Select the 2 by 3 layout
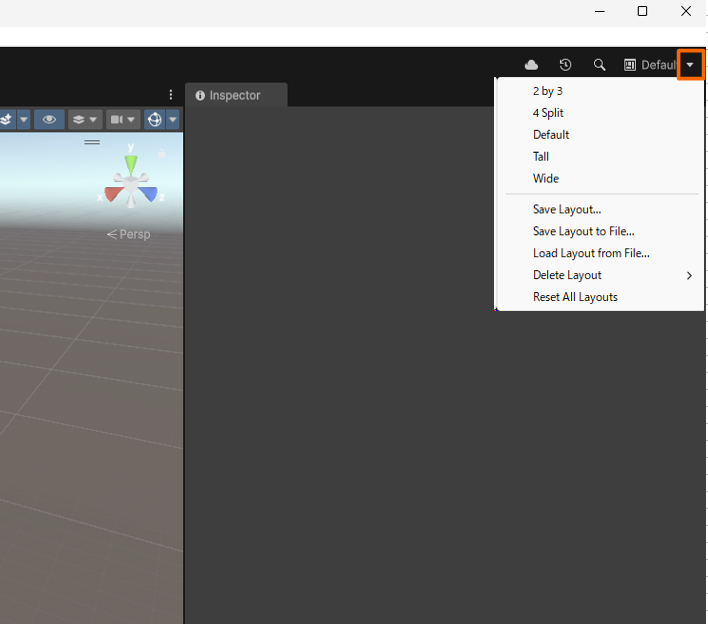This screenshot has height=624, width=708. click(547, 91)
